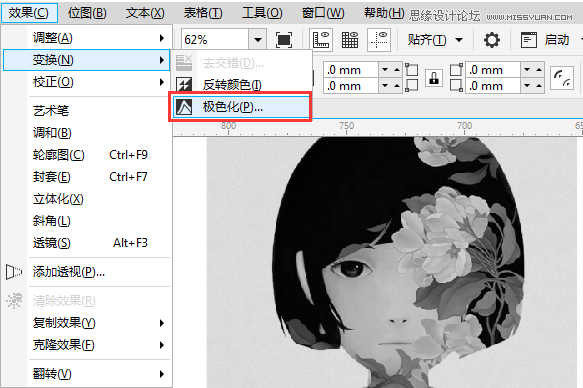Click the upper-right corner radius stepper arrows

pyautogui.click(x=532, y=69)
